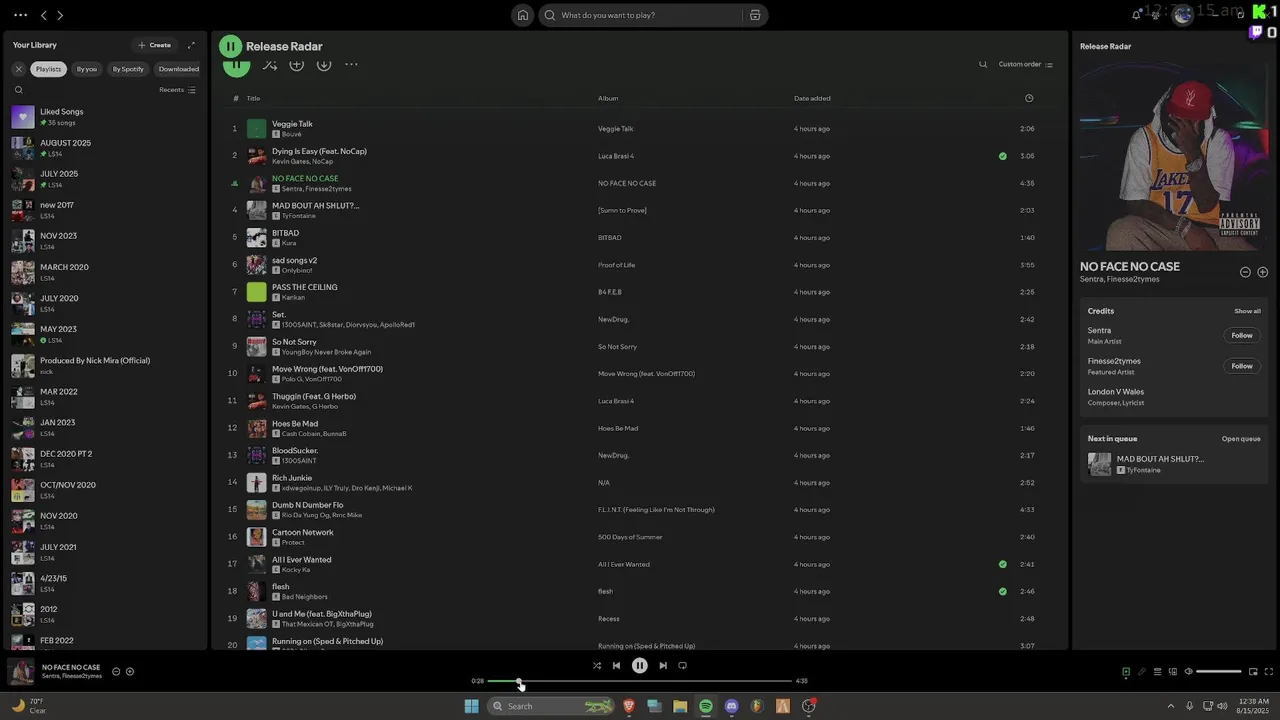Add NO FACE NO CASE to playlist in sidebar
This screenshot has width=1280, height=720.
tap(1263, 272)
